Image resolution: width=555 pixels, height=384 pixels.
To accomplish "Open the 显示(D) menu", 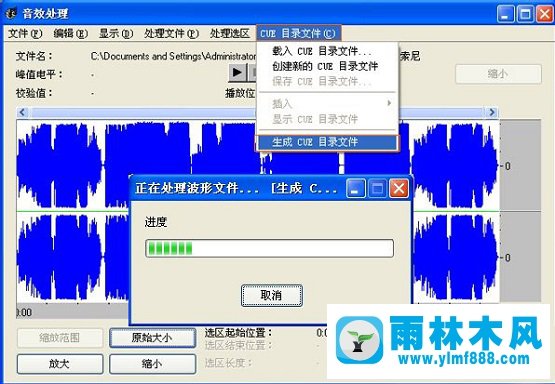I will coord(116,34).
